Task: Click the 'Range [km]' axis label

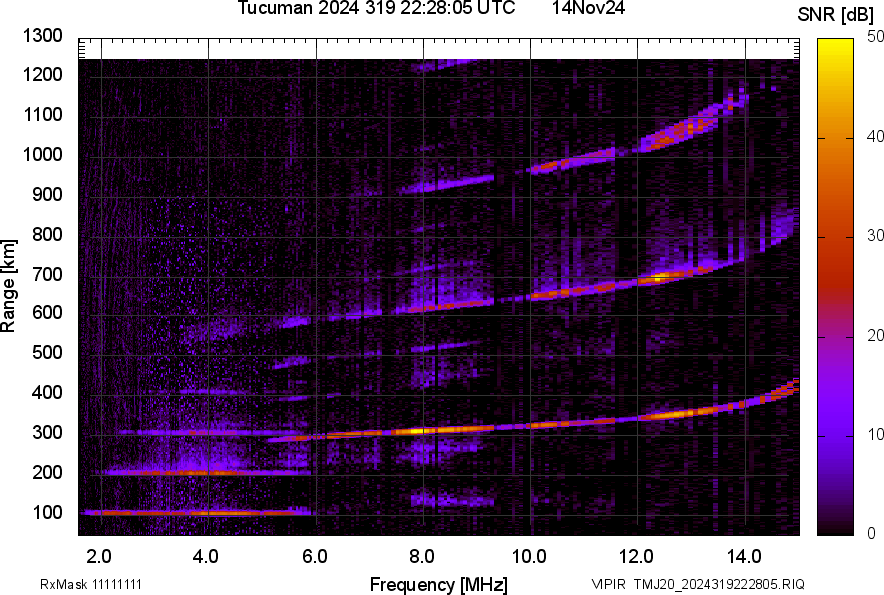Action: [8, 286]
